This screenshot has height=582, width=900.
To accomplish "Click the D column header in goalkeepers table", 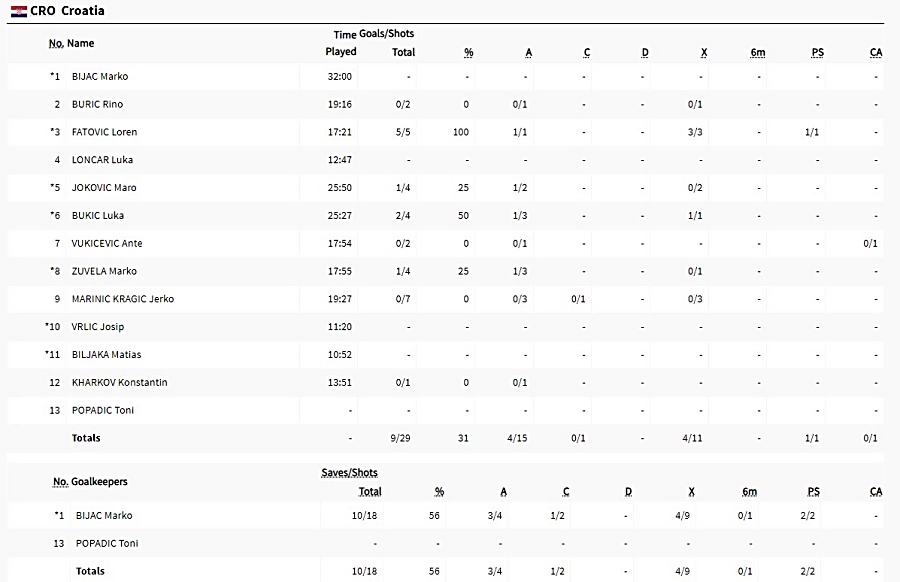I will (x=628, y=491).
